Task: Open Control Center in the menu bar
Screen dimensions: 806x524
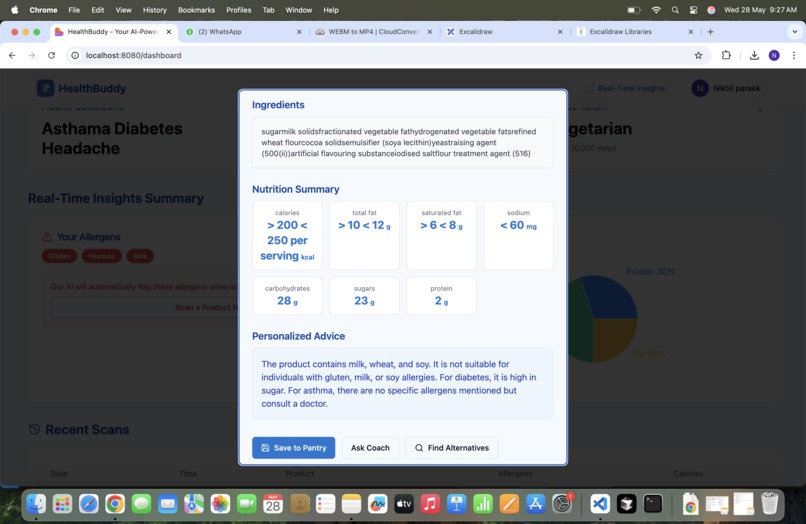Action: click(693, 10)
